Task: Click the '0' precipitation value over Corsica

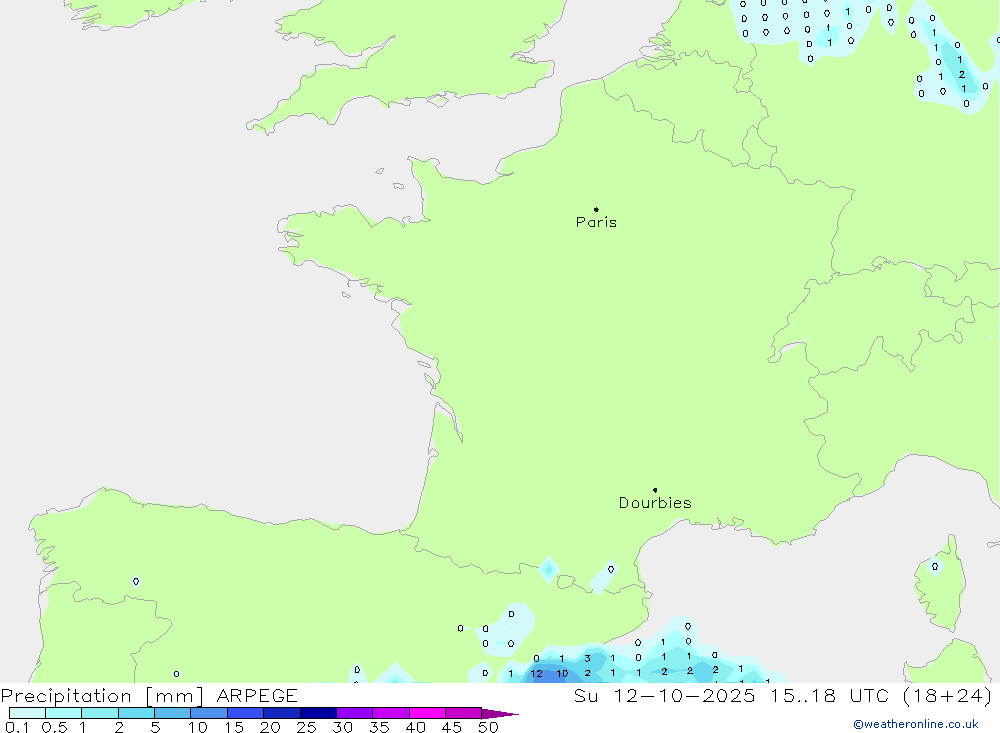Action: (x=935, y=566)
